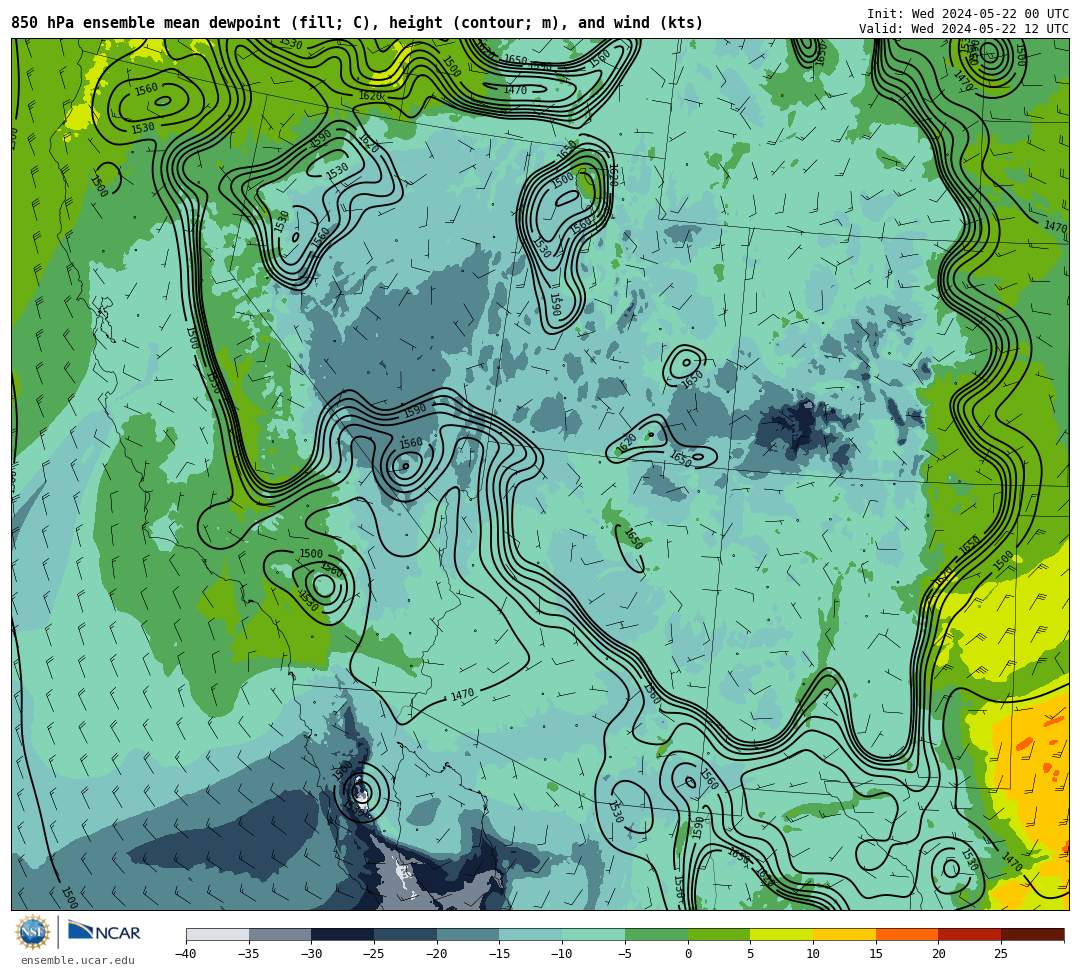
Task: Click the NSF logo
Action: (32, 932)
